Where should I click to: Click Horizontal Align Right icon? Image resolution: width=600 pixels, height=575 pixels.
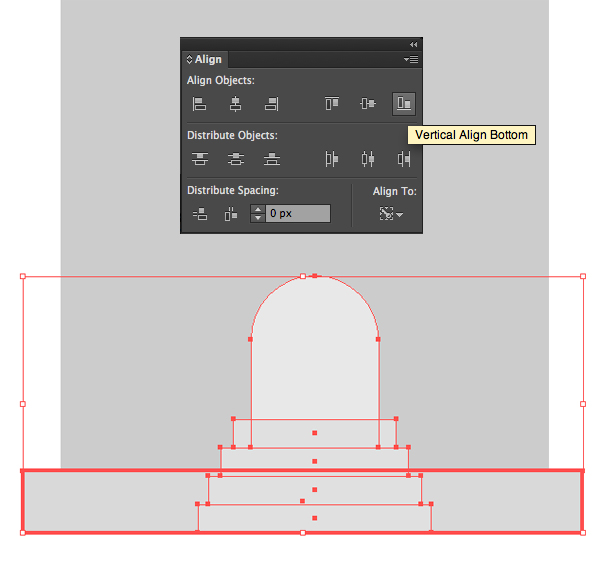point(272,104)
